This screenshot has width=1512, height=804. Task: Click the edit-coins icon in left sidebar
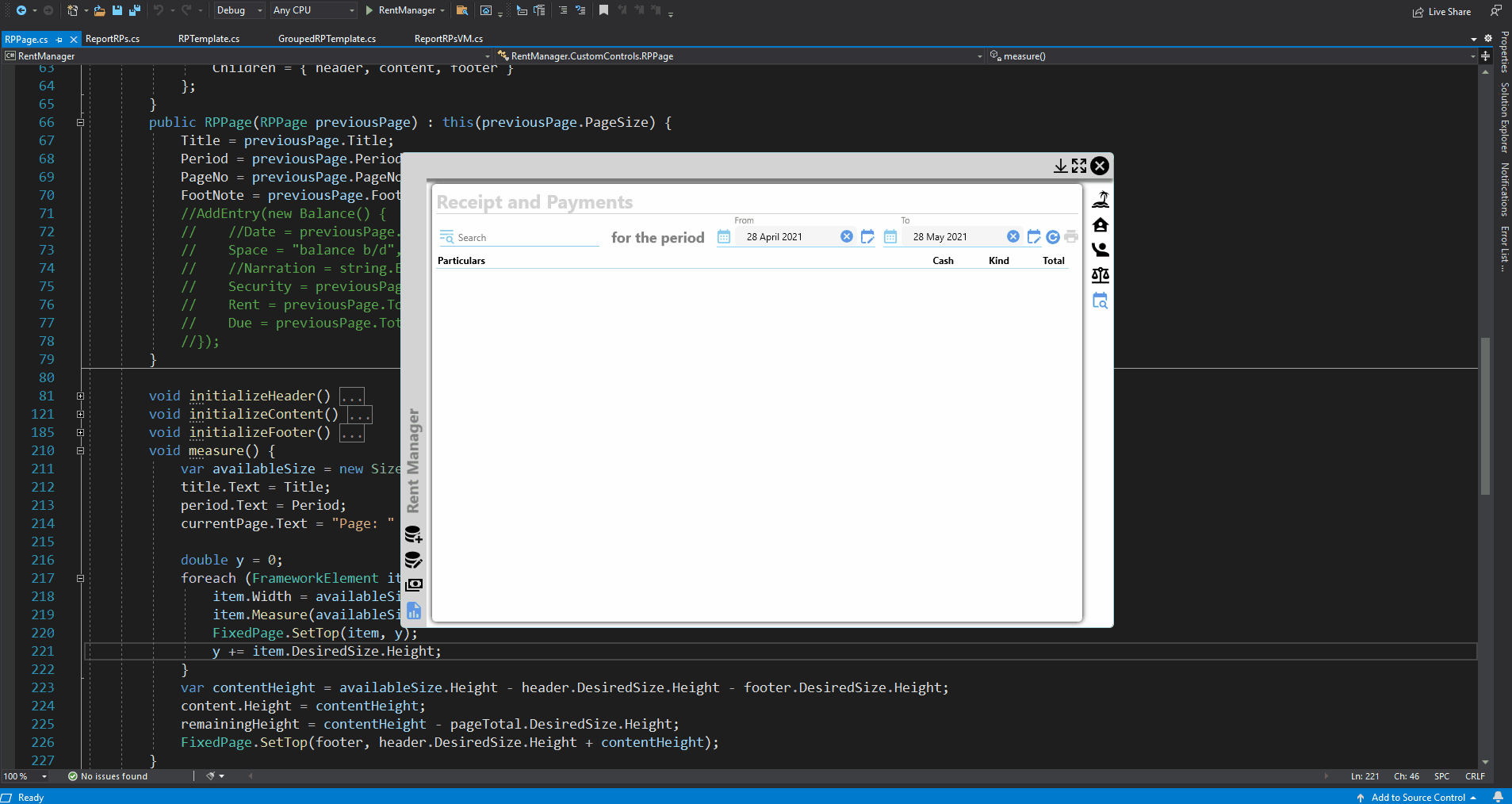414,560
